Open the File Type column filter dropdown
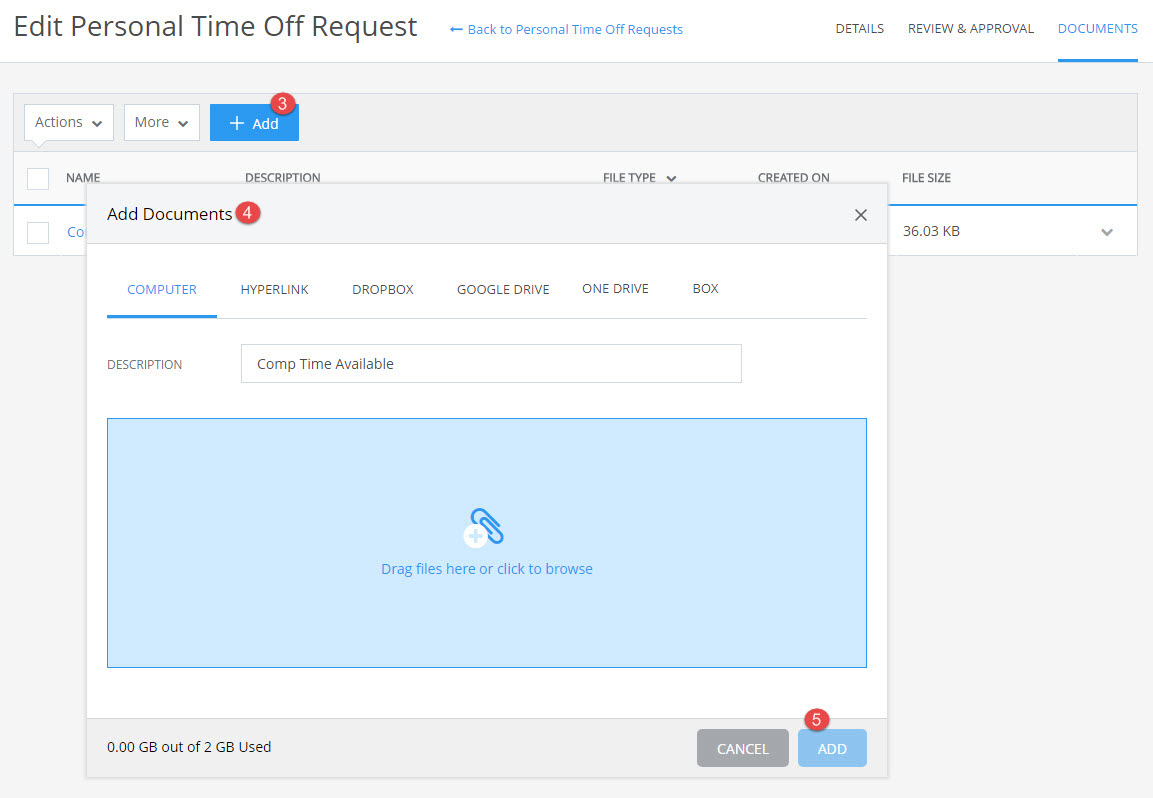This screenshot has width=1153, height=798. pyautogui.click(x=670, y=177)
